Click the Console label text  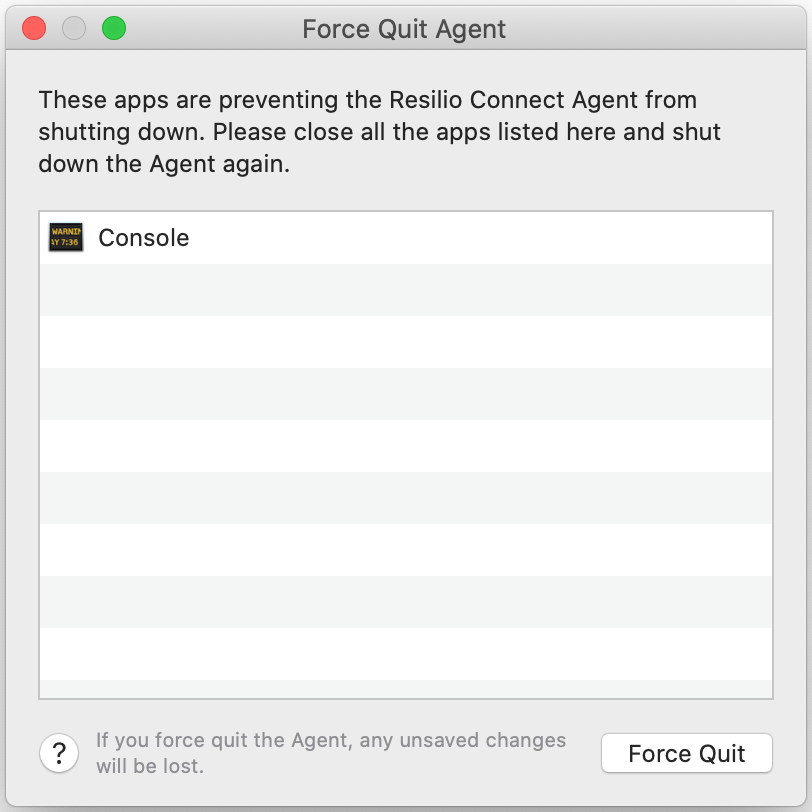click(x=143, y=238)
